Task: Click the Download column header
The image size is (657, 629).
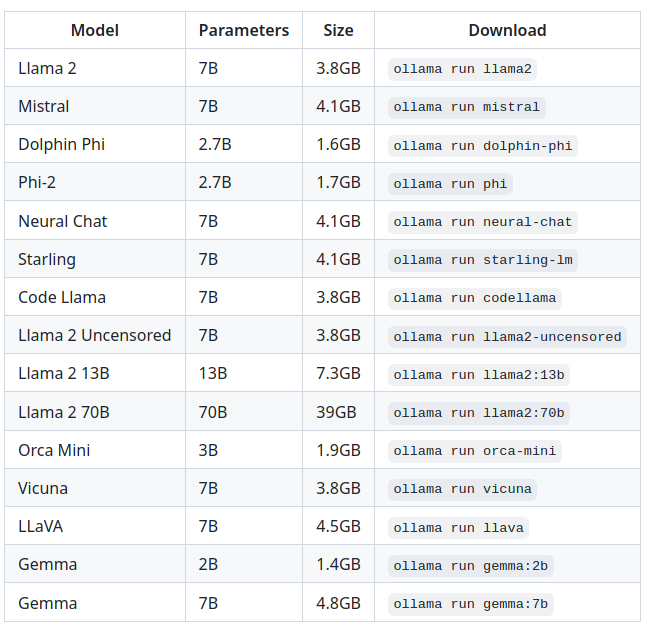Action: [x=507, y=30]
